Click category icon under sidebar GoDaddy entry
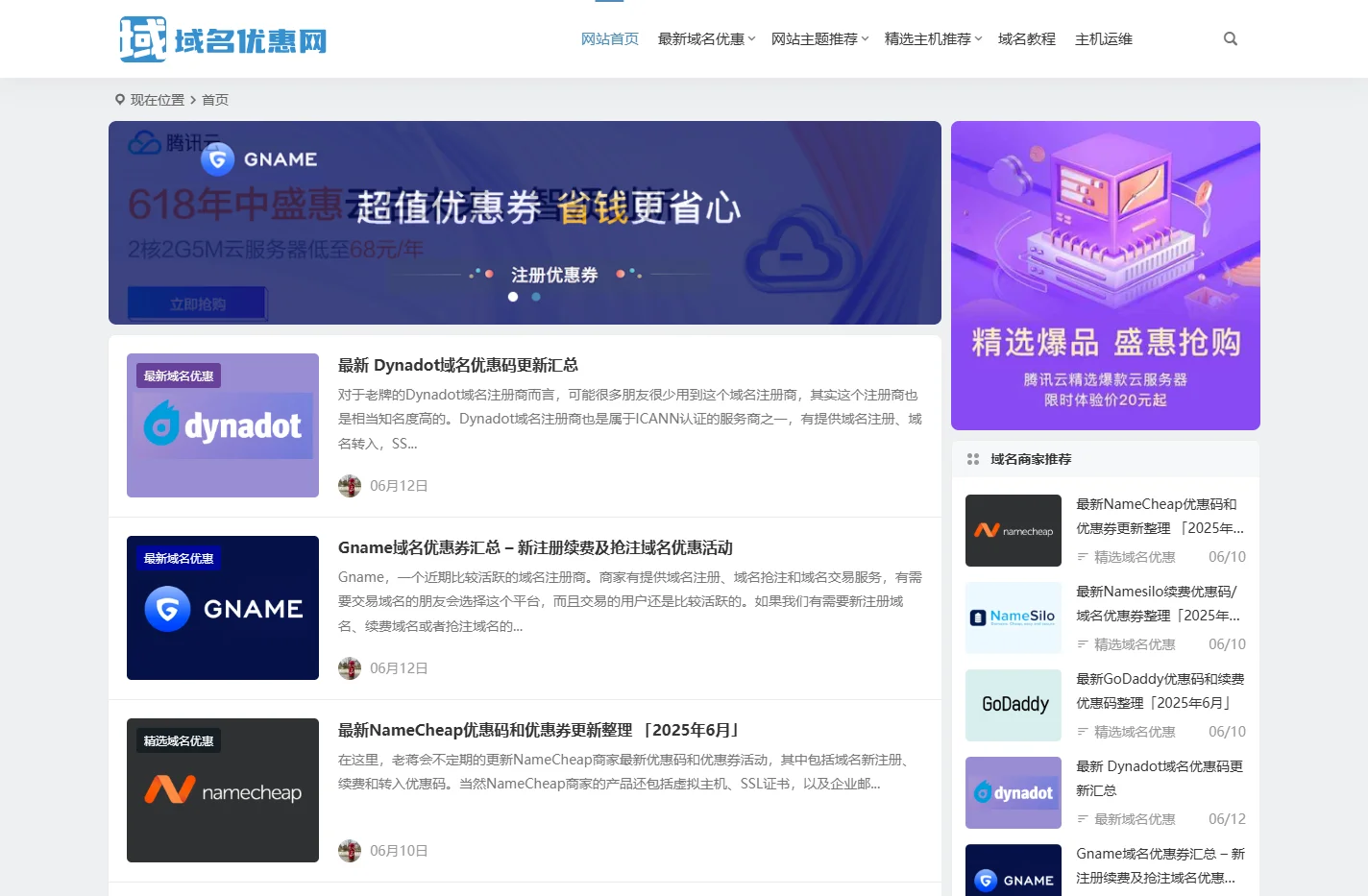The width and height of the screenshot is (1368, 896). tap(1083, 732)
